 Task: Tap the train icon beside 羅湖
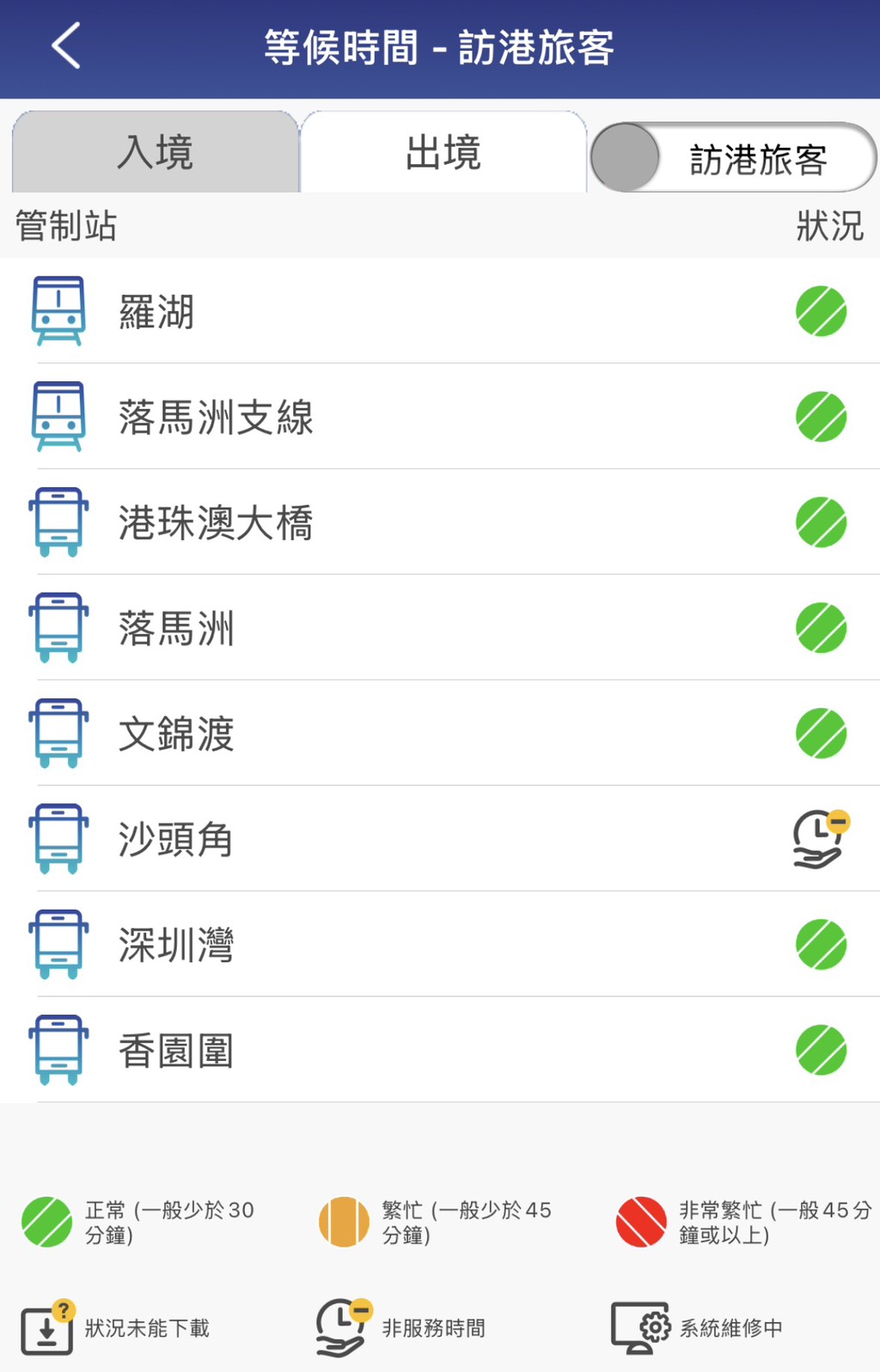(58, 311)
